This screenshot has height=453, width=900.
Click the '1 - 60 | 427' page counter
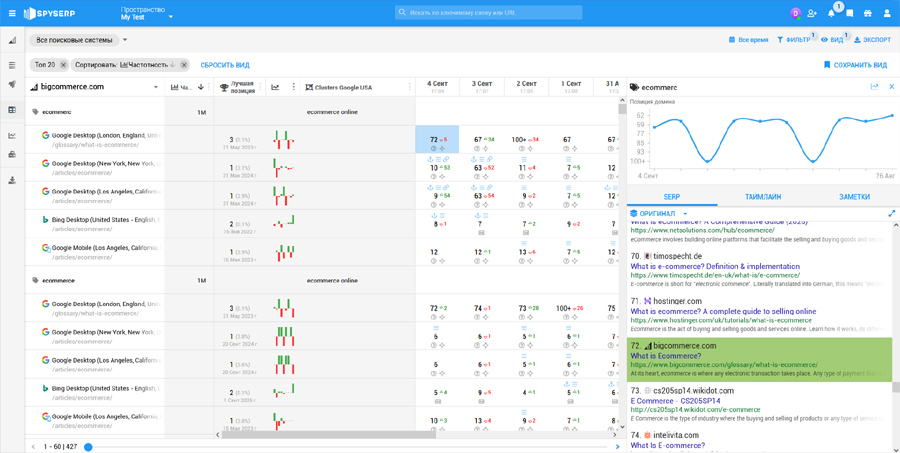[60, 447]
